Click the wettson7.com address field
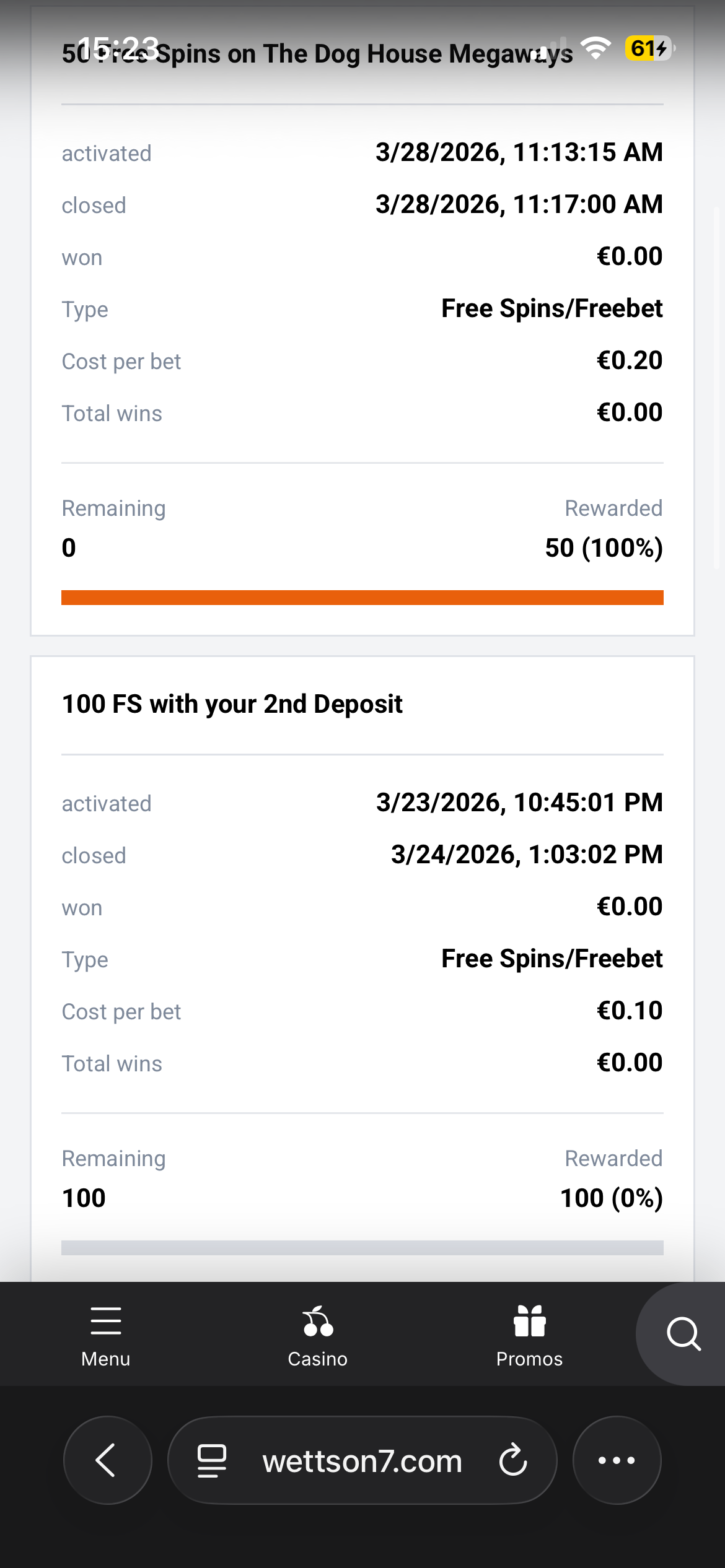725x1568 pixels. point(362,1460)
